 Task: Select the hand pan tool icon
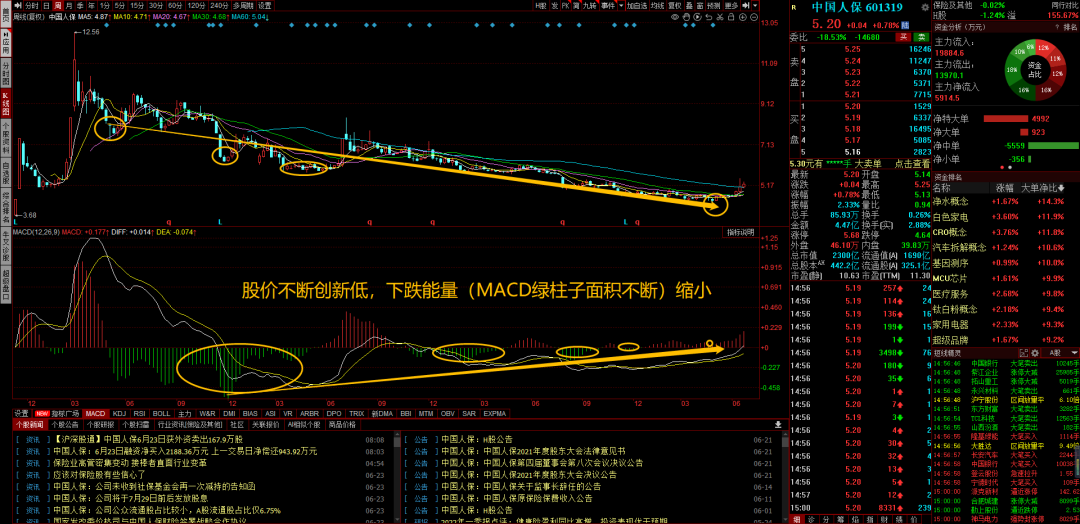[686, 17]
